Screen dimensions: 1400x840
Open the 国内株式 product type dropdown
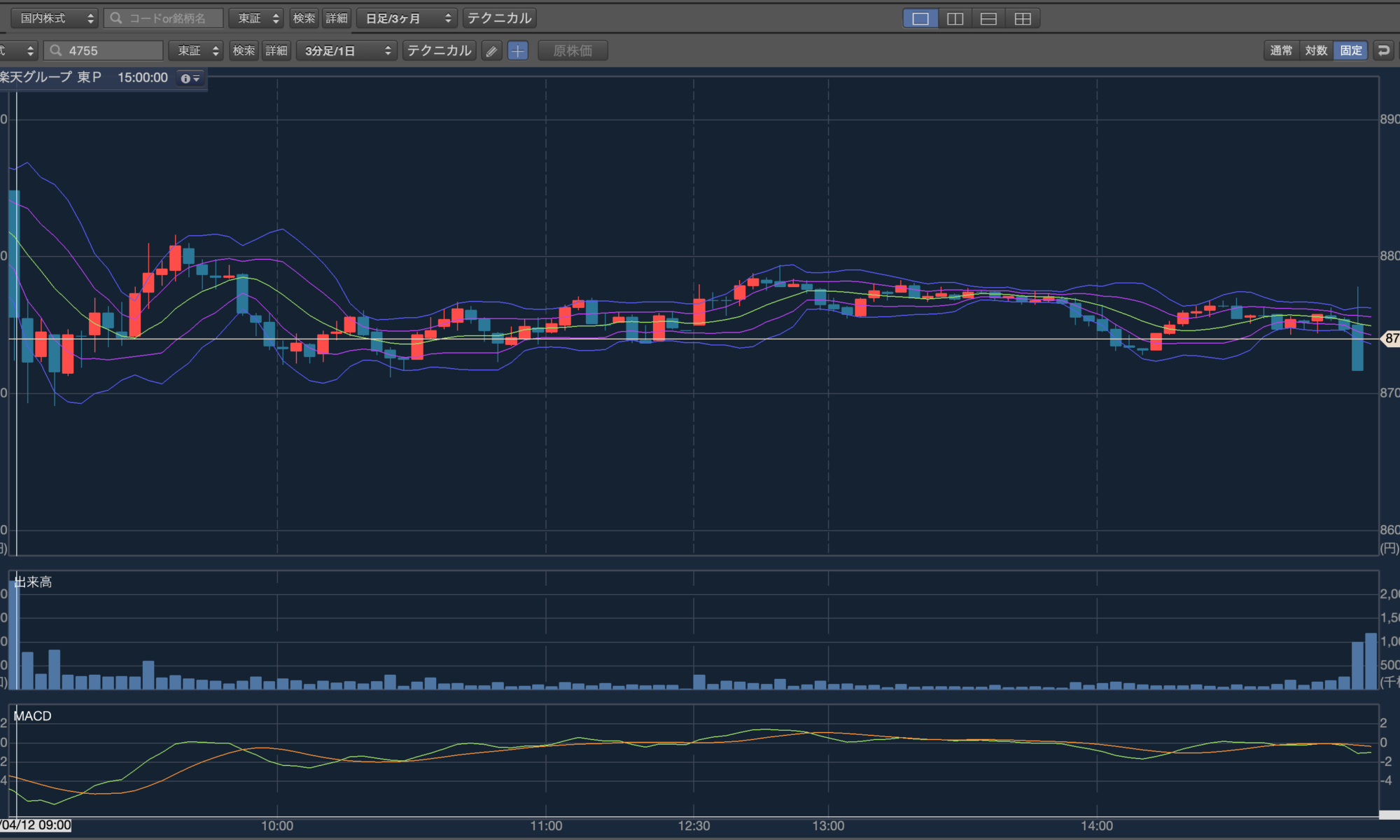(55, 18)
